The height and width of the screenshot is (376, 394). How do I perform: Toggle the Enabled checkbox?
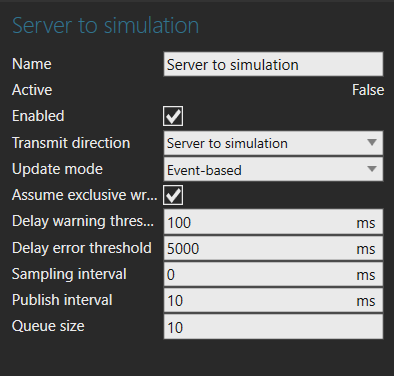tap(173, 116)
